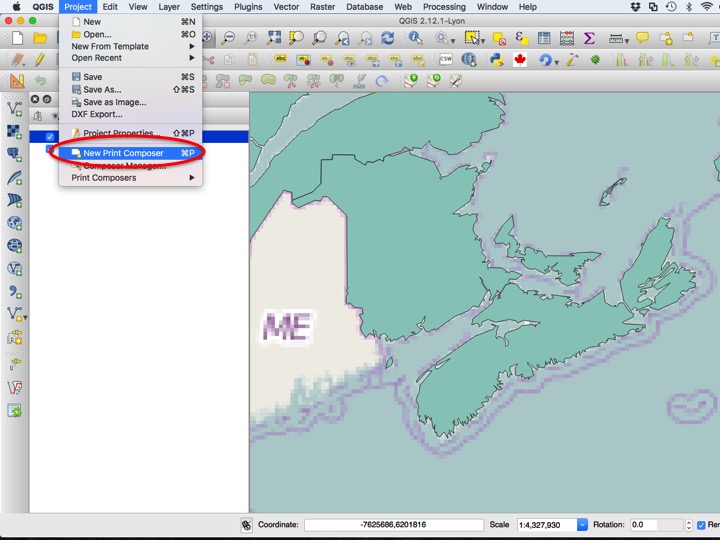720x540 pixels.
Task: Select Save As... in Project menu
Action: 130,90
